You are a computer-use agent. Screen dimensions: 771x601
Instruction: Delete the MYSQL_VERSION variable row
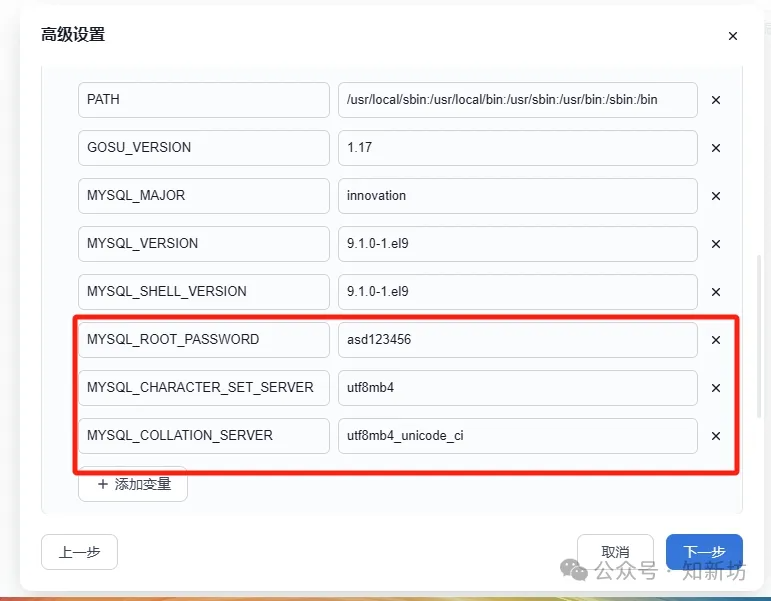coord(715,244)
